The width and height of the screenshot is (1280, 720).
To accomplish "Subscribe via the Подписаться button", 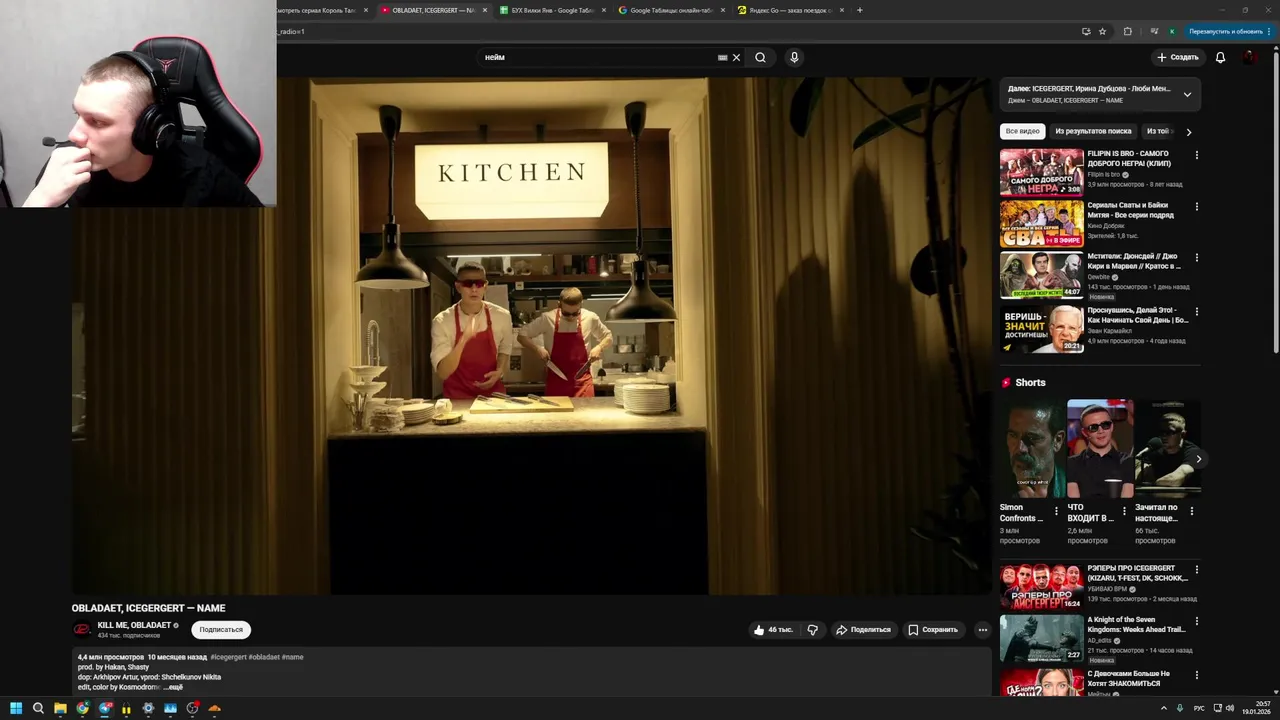I will [221, 630].
